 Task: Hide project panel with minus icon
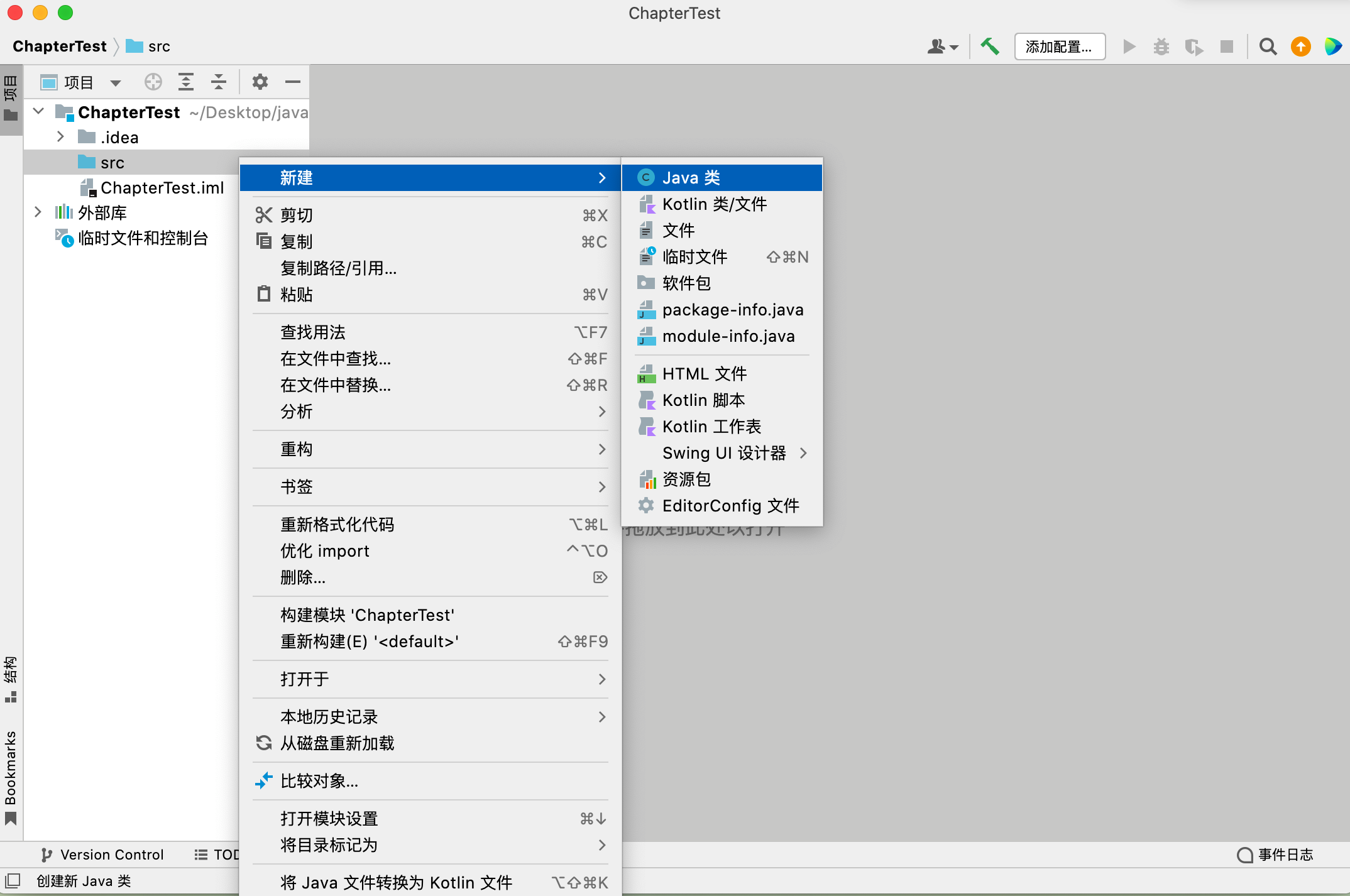[x=292, y=82]
